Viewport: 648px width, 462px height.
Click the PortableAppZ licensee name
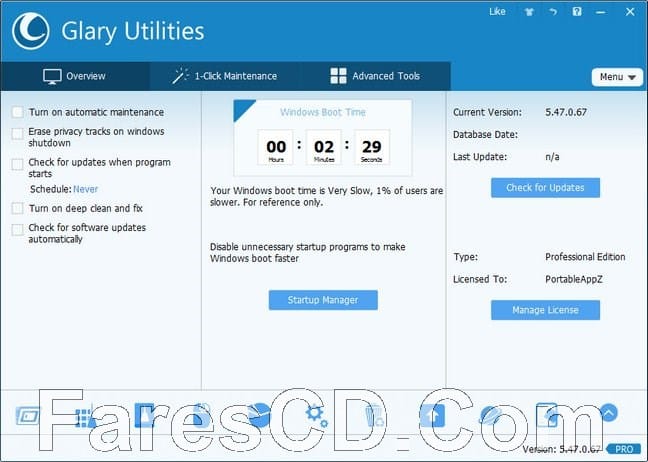[x=574, y=279]
